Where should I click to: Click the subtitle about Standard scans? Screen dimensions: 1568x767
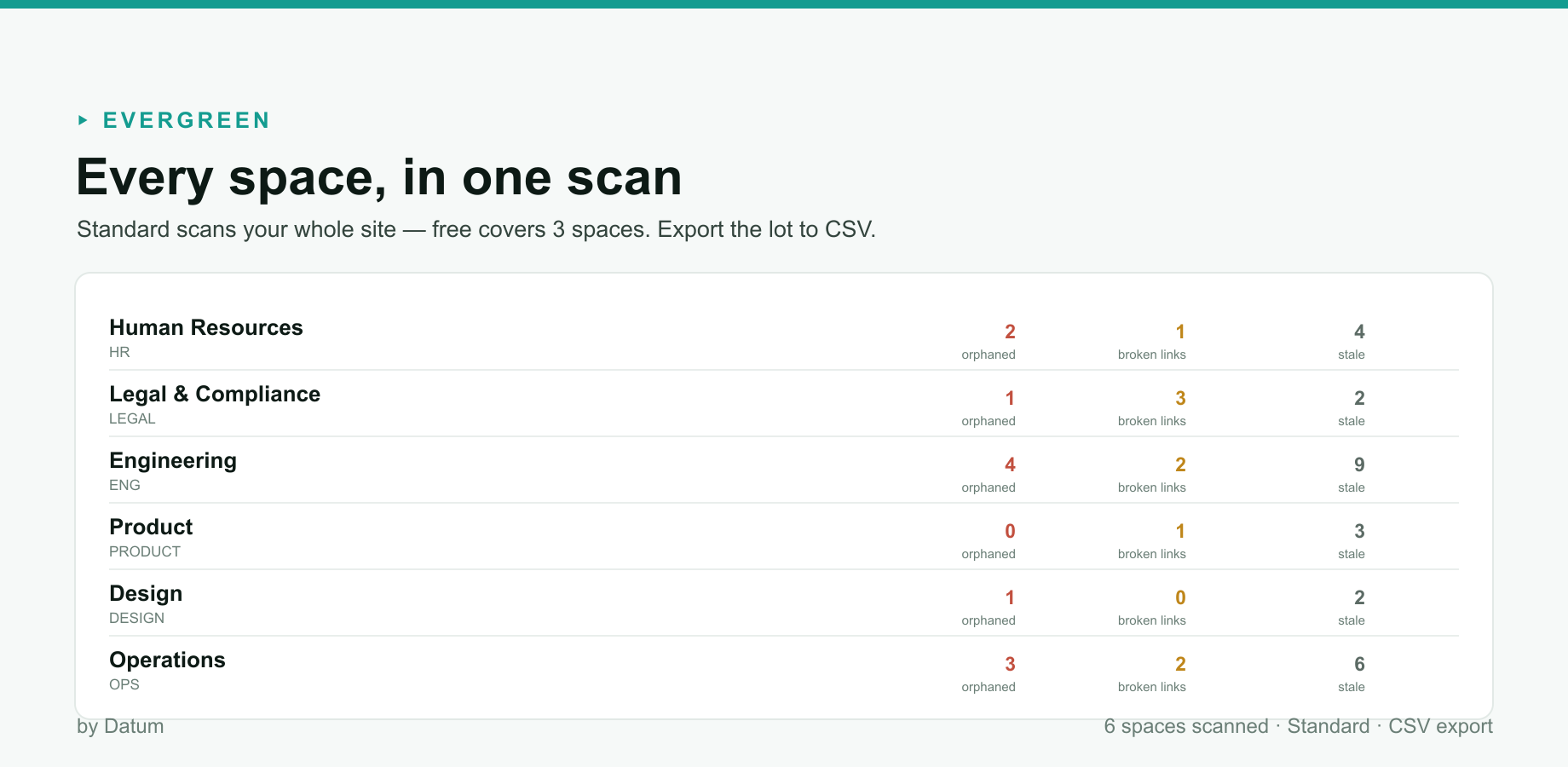(x=476, y=229)
